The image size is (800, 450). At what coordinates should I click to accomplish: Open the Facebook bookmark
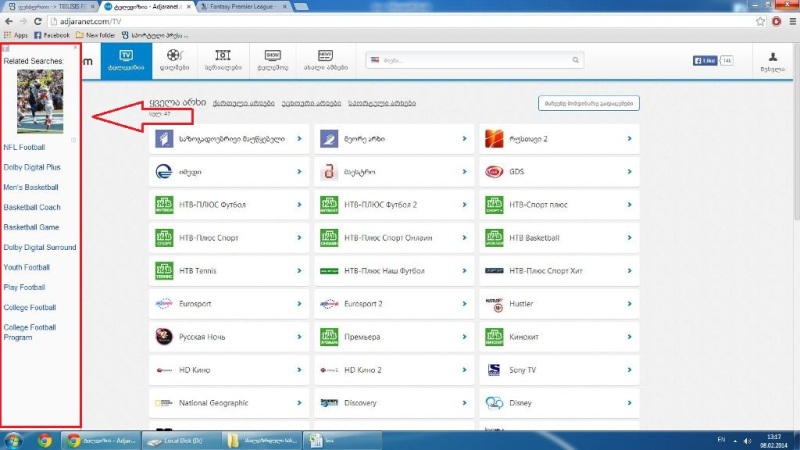coord(52,35)
